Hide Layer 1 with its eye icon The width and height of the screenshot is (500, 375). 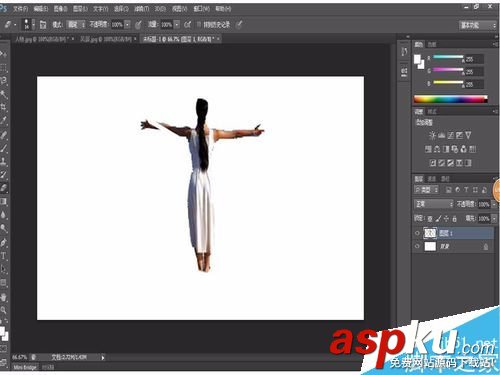(417, 233)
